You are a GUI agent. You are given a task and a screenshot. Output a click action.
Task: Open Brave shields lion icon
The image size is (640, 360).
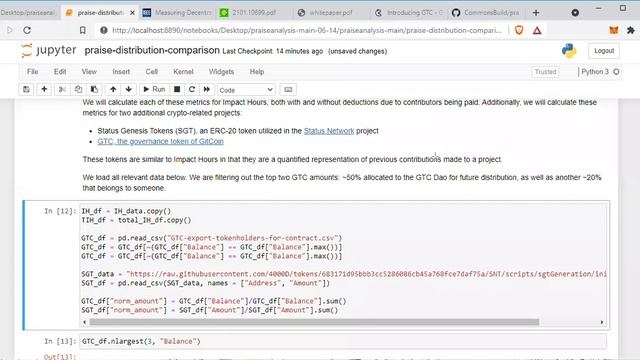[519, 30]
